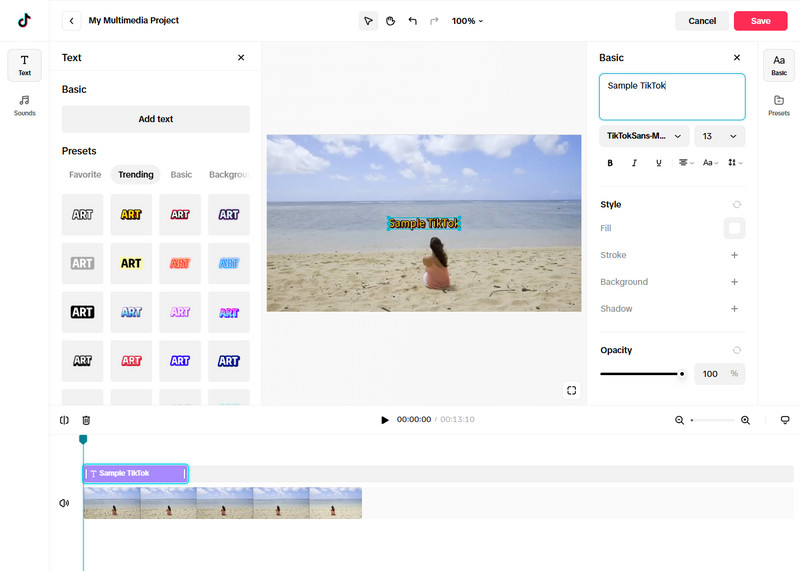
Task: Save the project
Action: coord(760,21)
